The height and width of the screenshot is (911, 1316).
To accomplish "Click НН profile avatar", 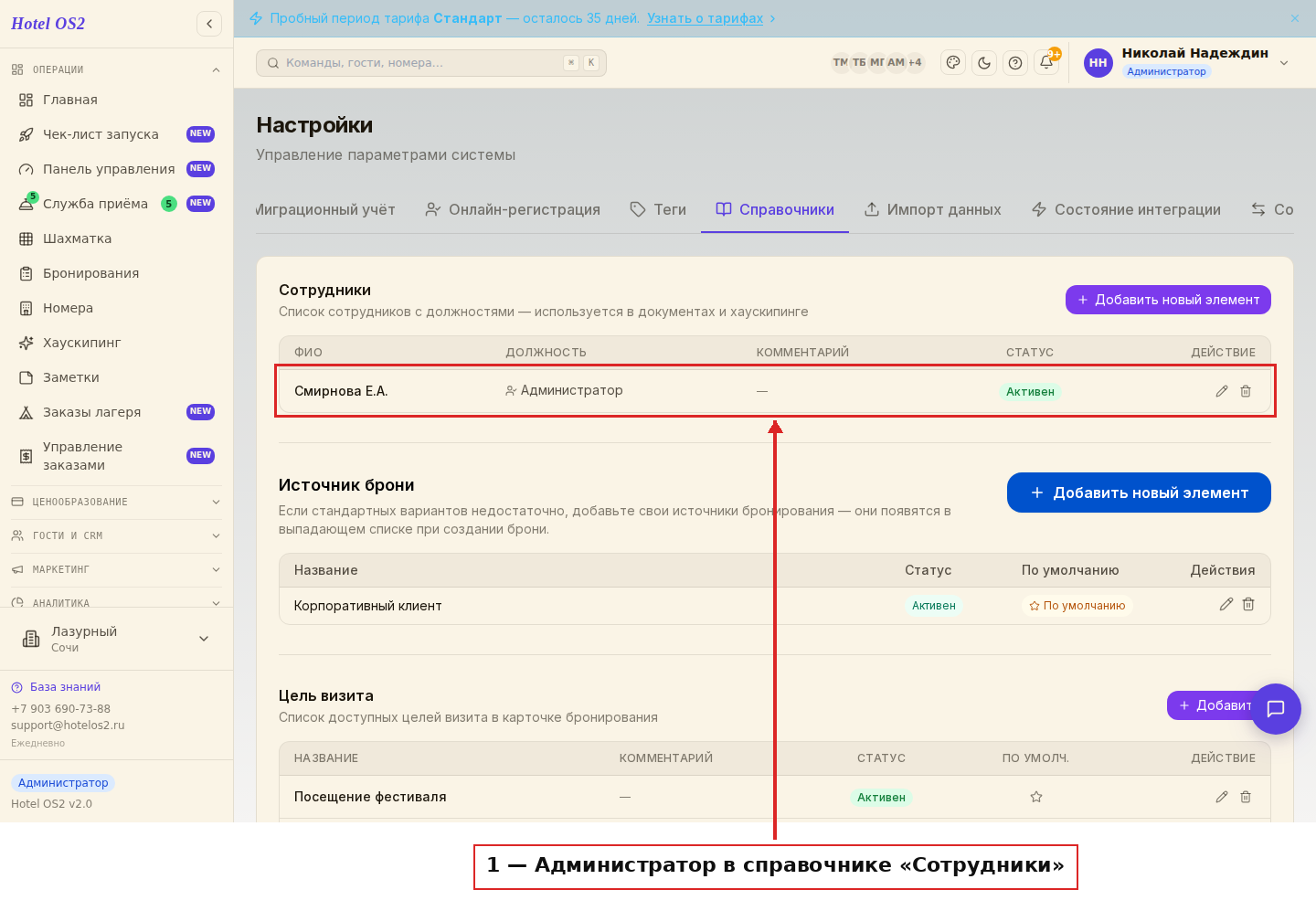I will click(1098, 63).
